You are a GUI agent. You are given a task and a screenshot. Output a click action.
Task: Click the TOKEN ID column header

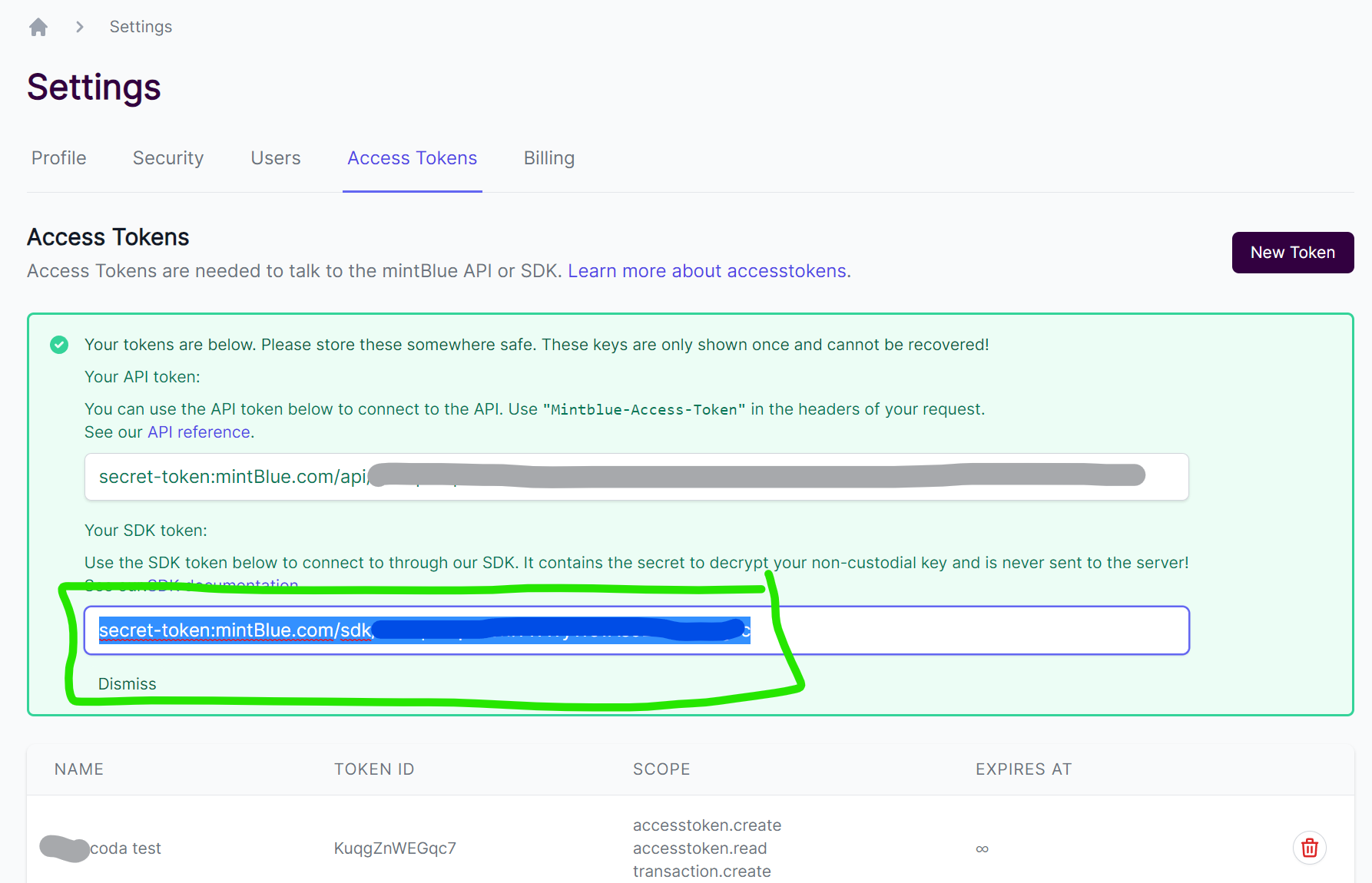[x=374, y=769]
